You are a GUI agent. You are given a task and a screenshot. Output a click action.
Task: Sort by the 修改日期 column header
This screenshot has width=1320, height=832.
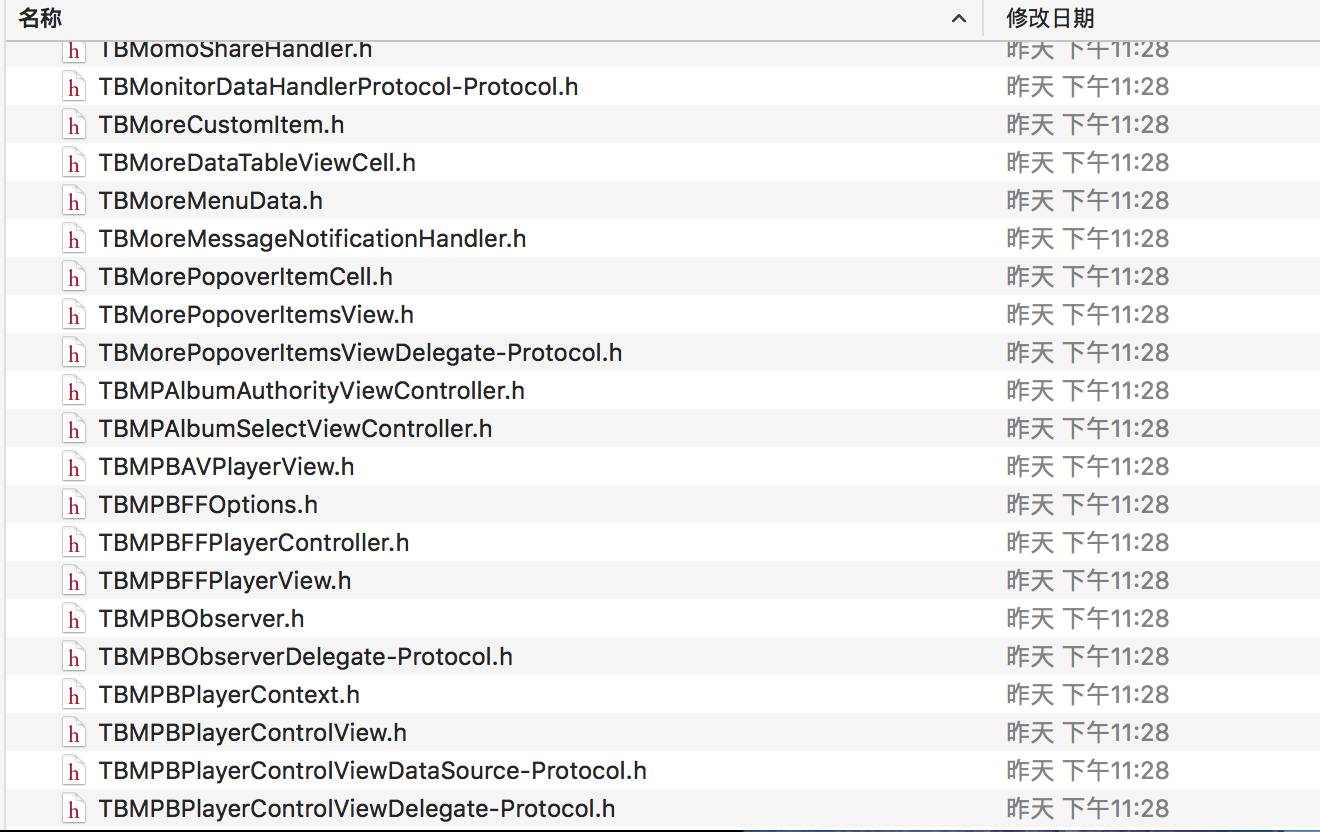[1050, 18]
